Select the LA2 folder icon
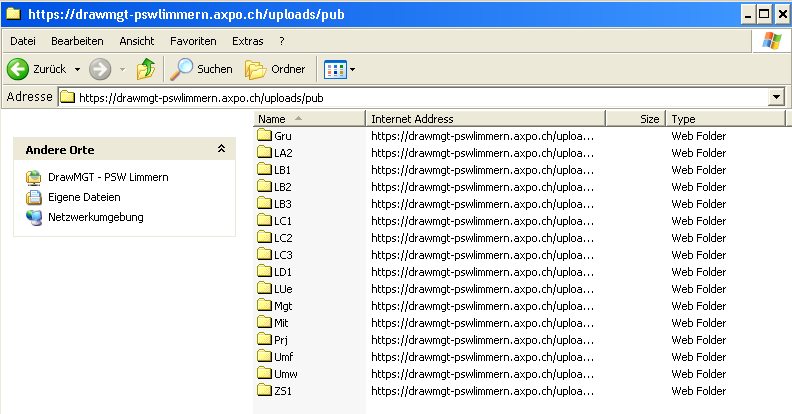Screen dimensions: 792x414 [264, 152]
